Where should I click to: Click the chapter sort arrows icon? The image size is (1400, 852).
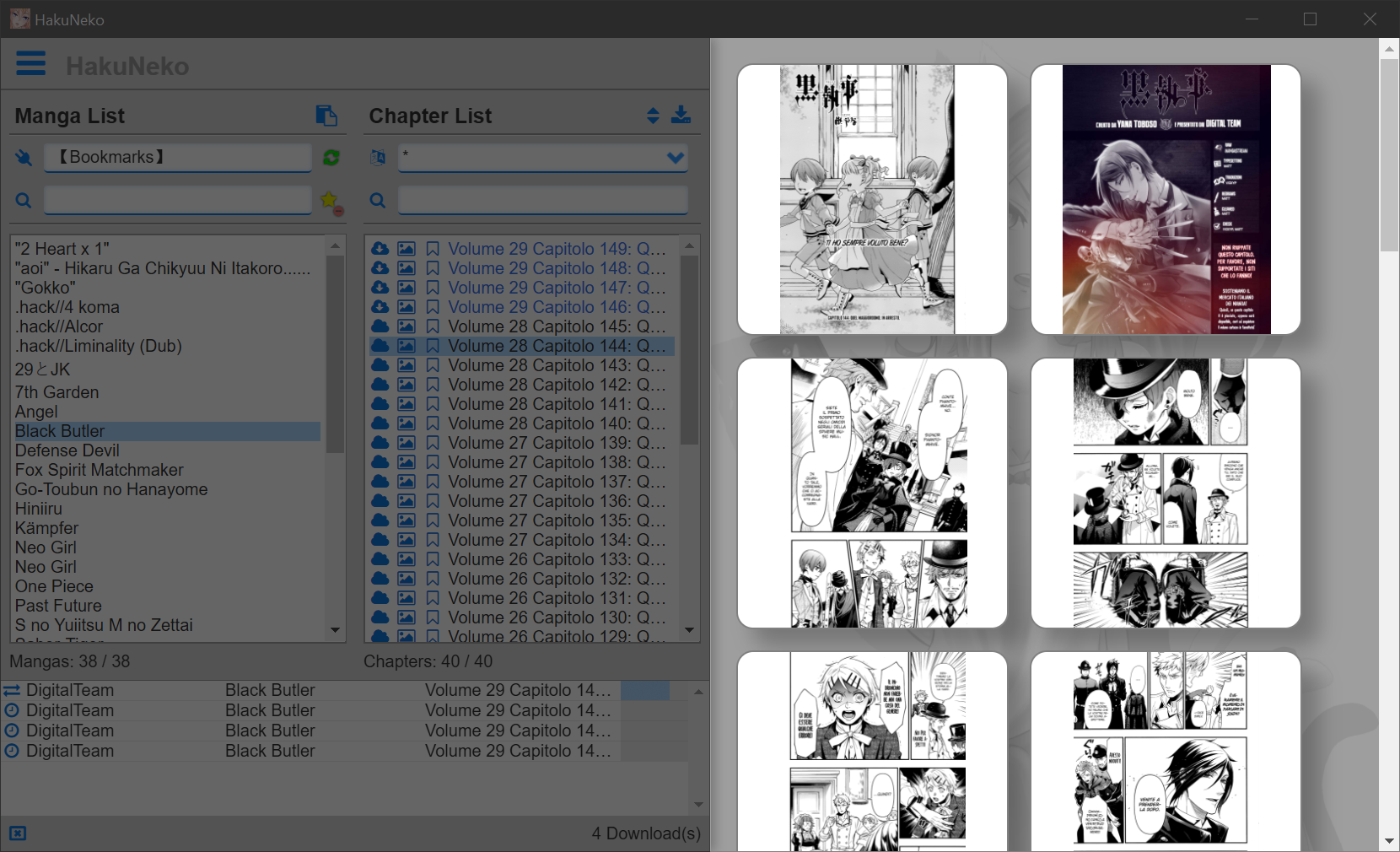coord(653,116)
